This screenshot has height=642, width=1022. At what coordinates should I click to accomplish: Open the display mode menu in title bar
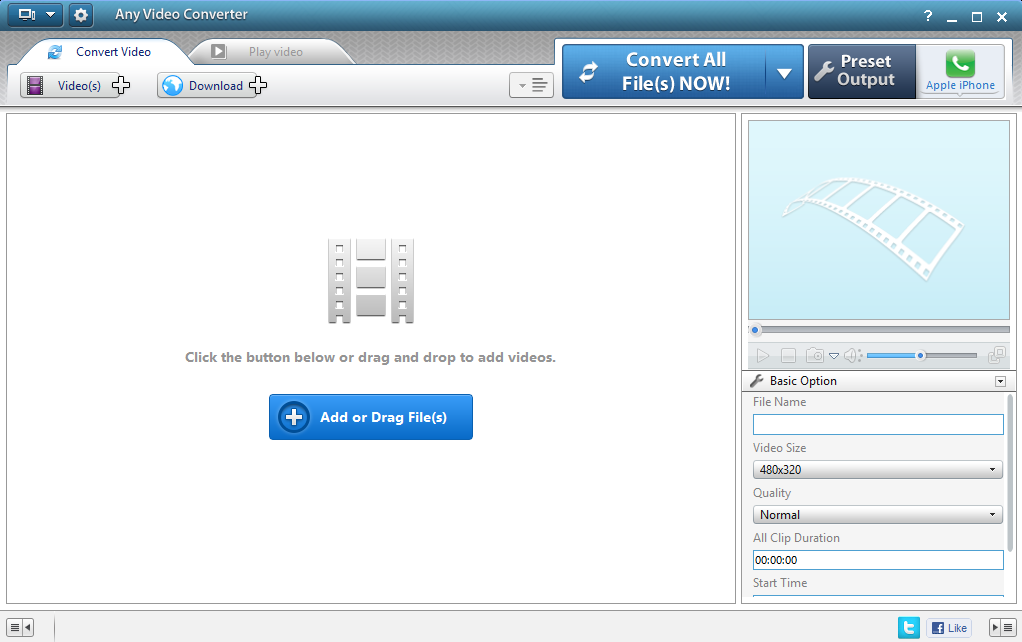(35, 14)
